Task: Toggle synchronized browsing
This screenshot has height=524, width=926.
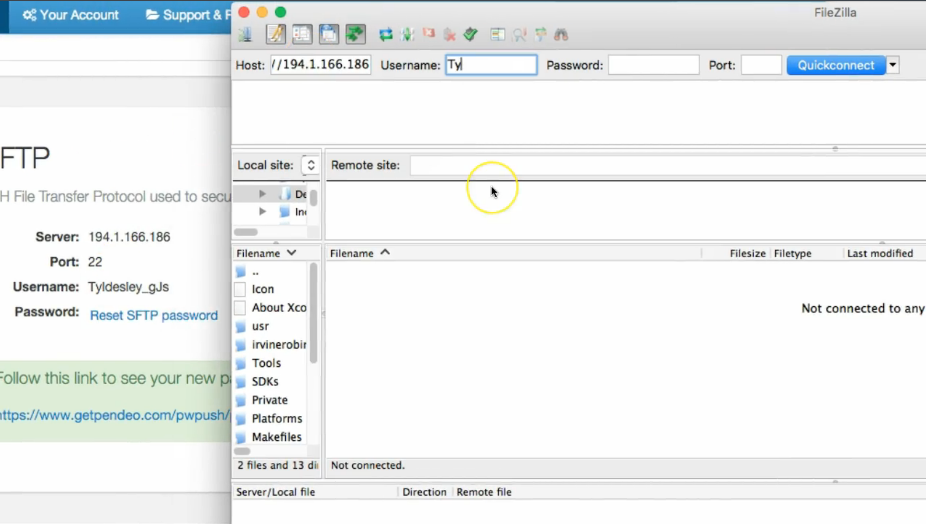Action: [540, 35]
